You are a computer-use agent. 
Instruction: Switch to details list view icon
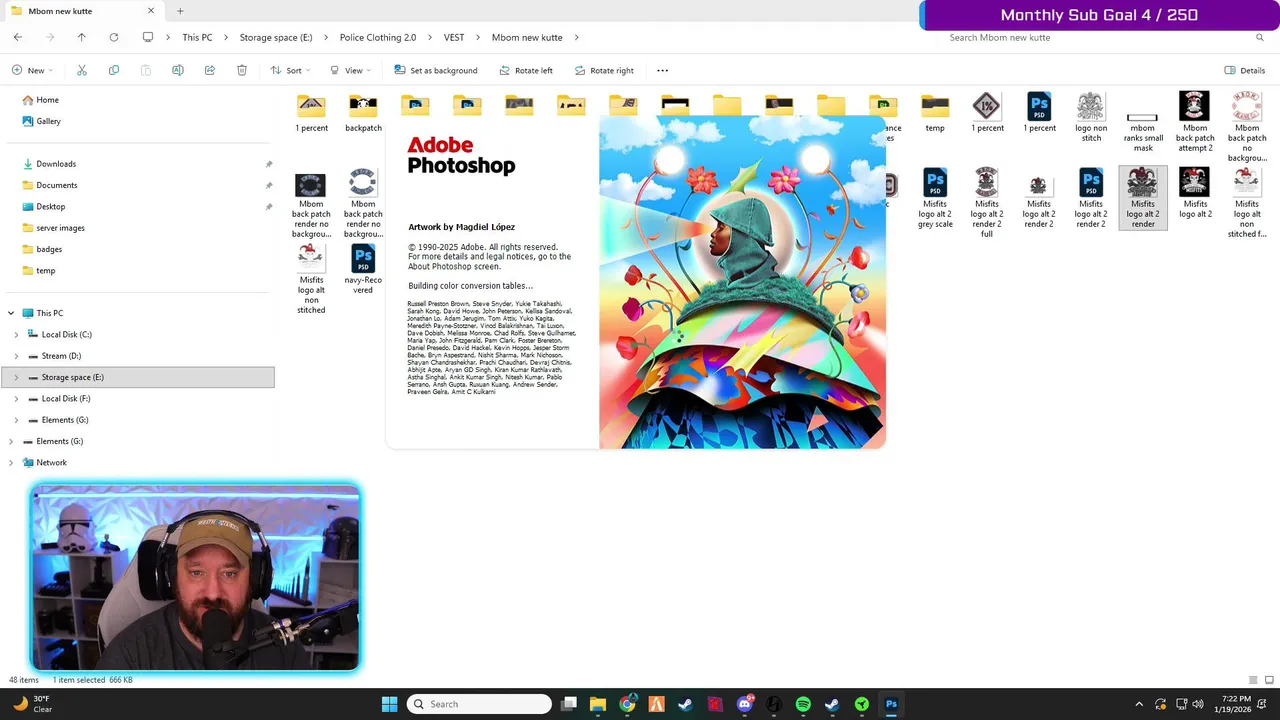(1253, 680)
